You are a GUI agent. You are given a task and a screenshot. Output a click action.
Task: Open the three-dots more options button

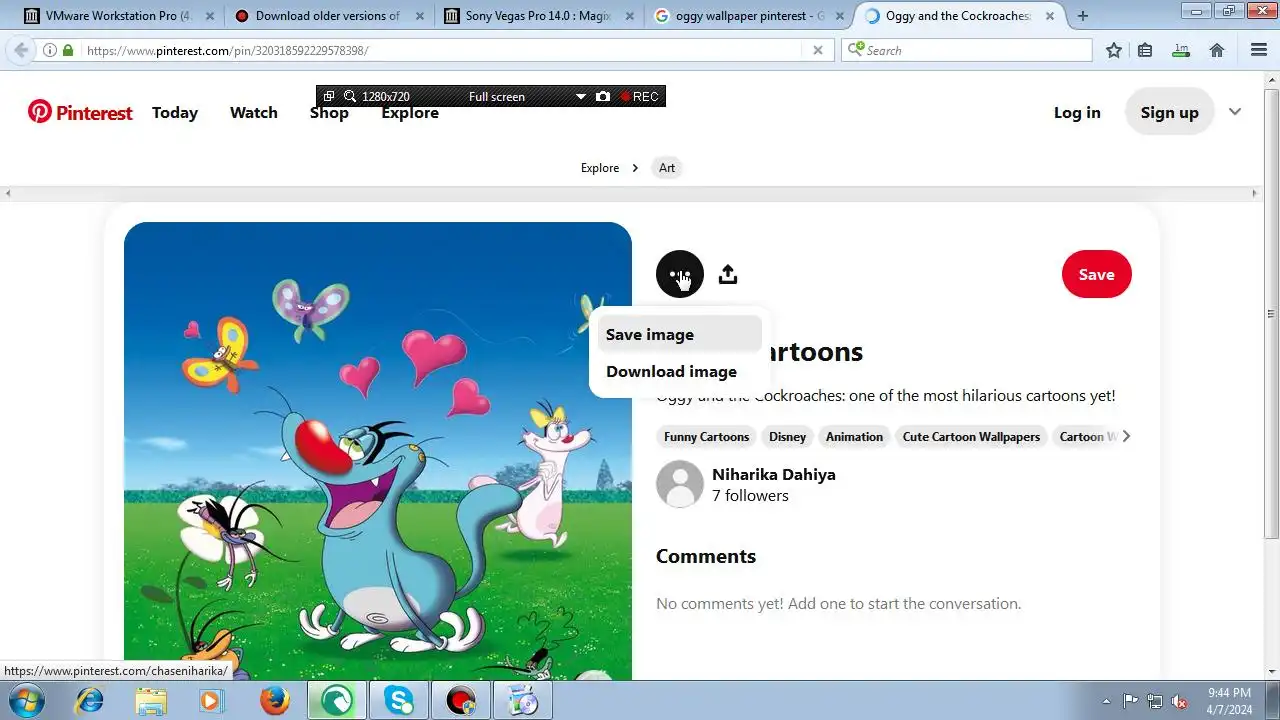680,274
